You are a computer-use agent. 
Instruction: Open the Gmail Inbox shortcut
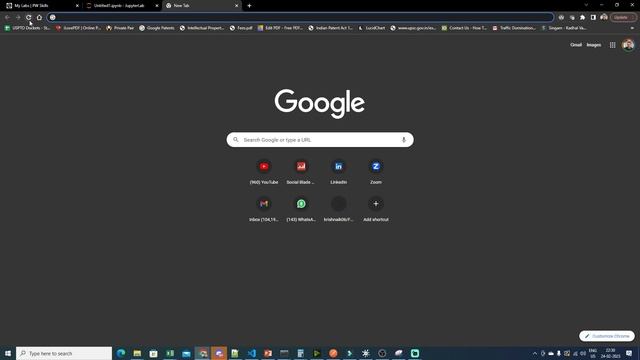pos(264,209)
